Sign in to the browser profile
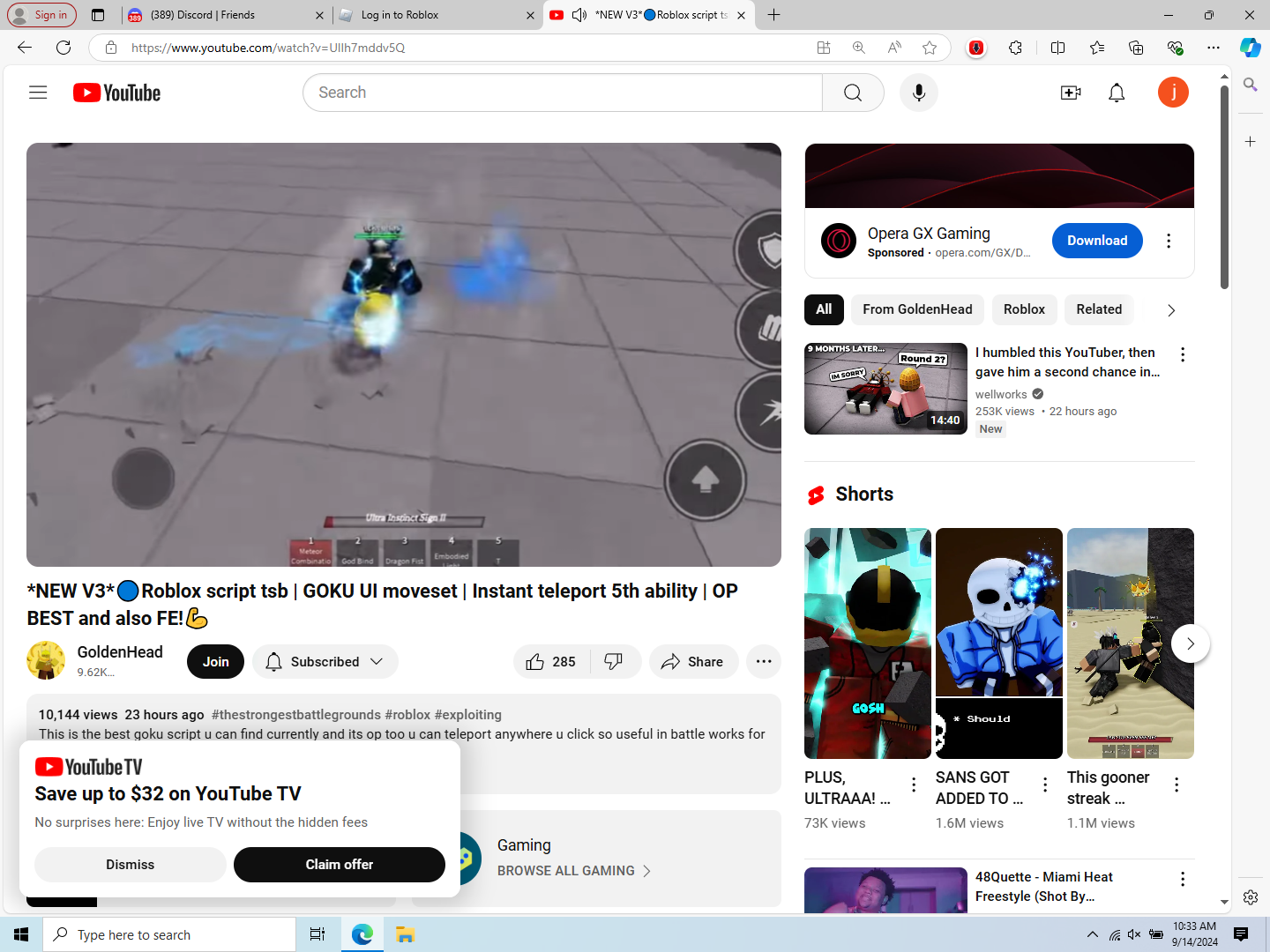This screenshot has height=952, width=1270. tap(41, 15)
